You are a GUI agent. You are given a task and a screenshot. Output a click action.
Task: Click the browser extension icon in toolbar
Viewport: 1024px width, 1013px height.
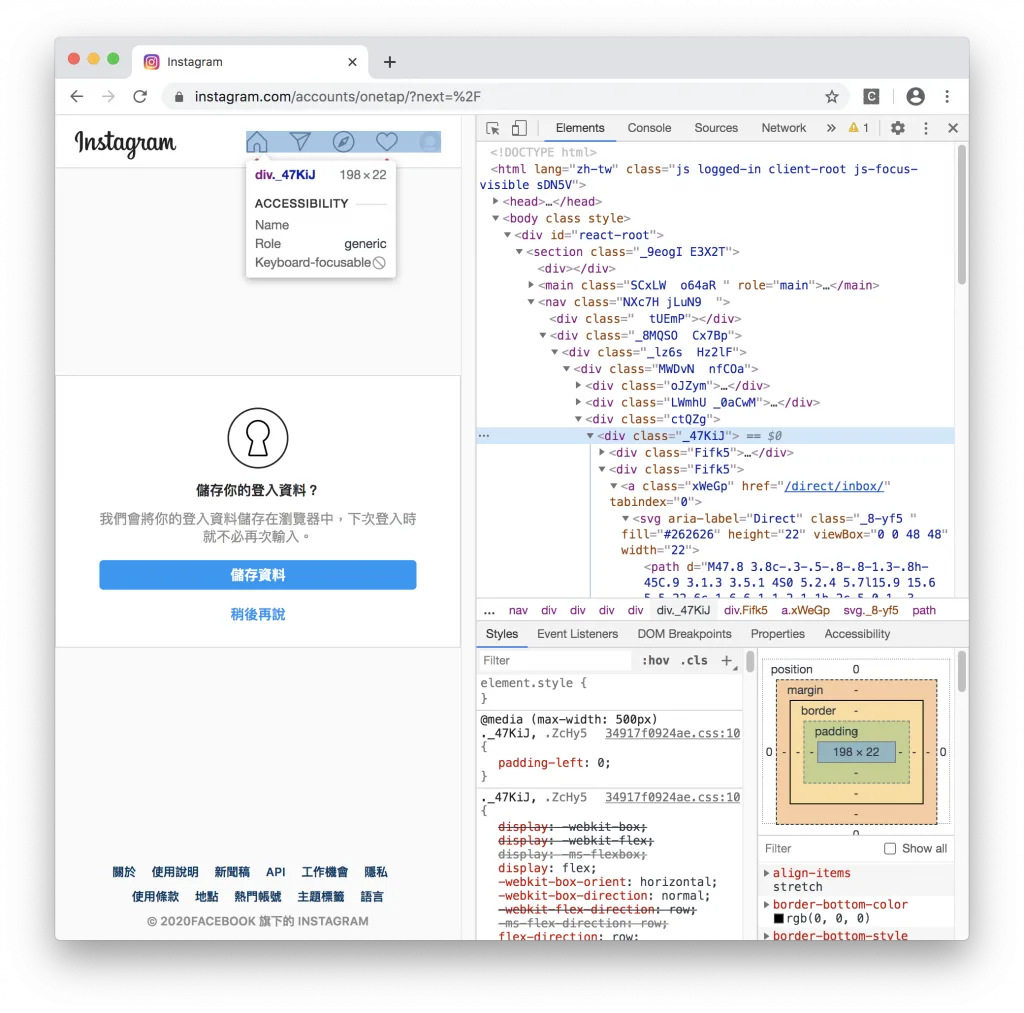(x=871, y=97)
